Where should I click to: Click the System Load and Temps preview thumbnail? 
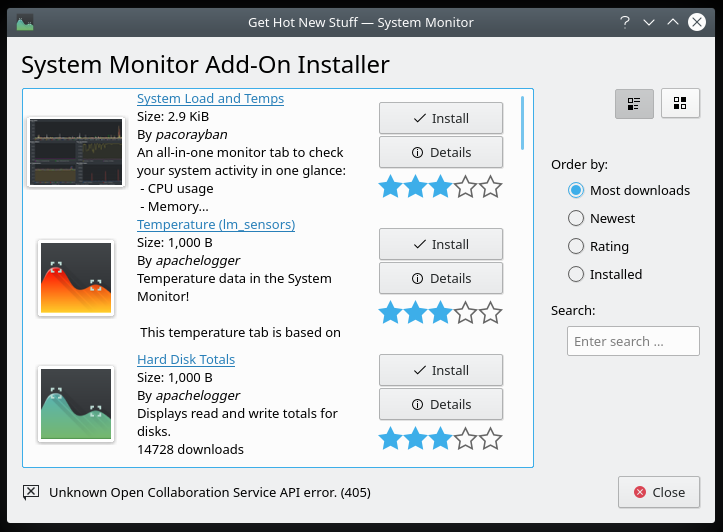coord(76,151)
